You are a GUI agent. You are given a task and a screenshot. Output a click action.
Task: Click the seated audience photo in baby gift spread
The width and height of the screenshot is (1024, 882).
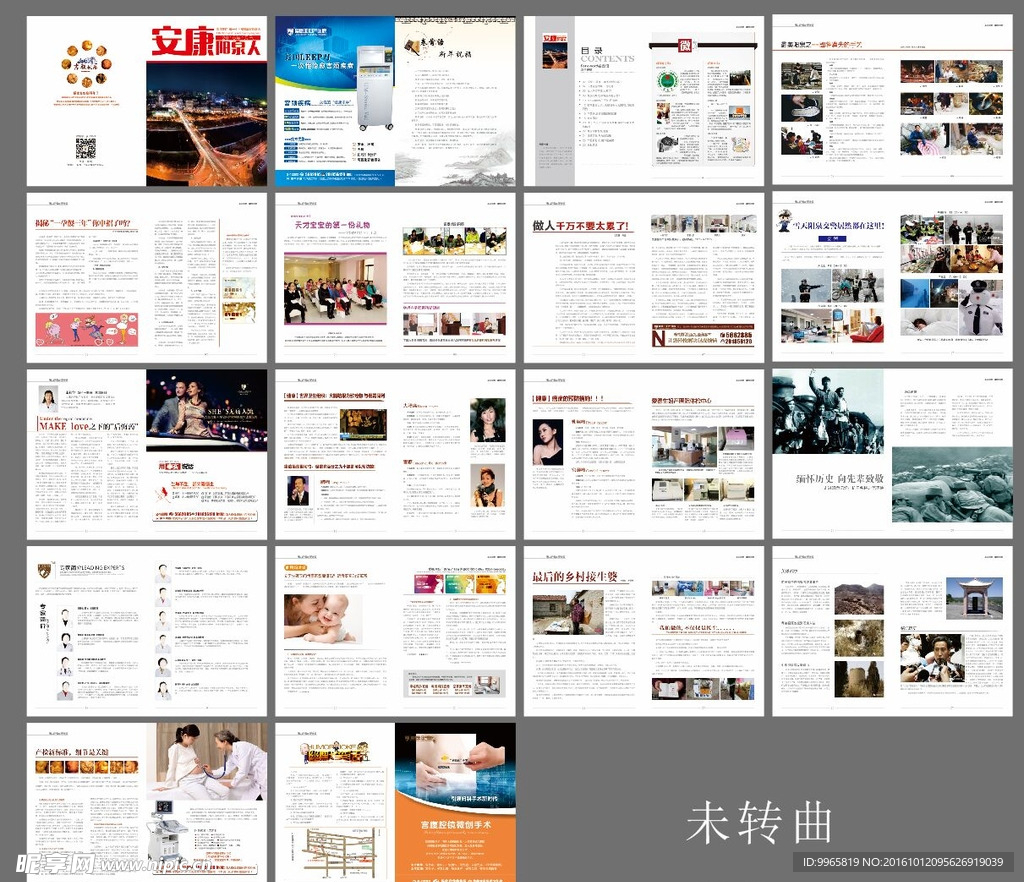[x=335, y=289]
